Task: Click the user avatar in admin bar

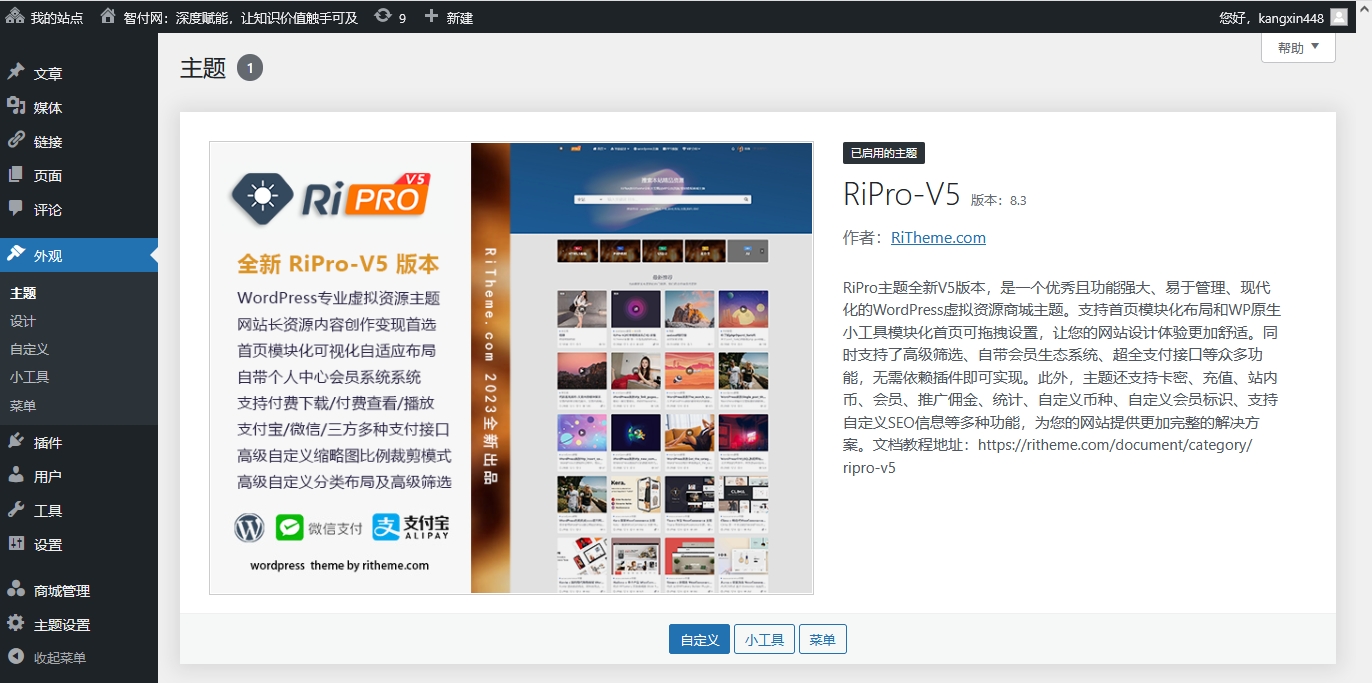Action: pos(1339,17)
